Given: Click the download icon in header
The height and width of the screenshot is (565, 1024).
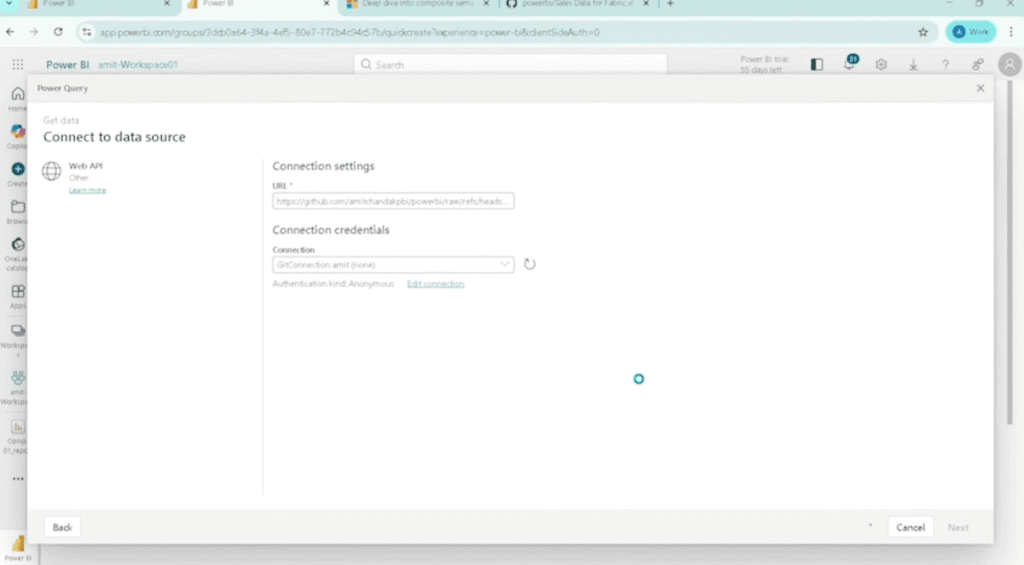Looking at the screenshot, I should click(913, 64).
